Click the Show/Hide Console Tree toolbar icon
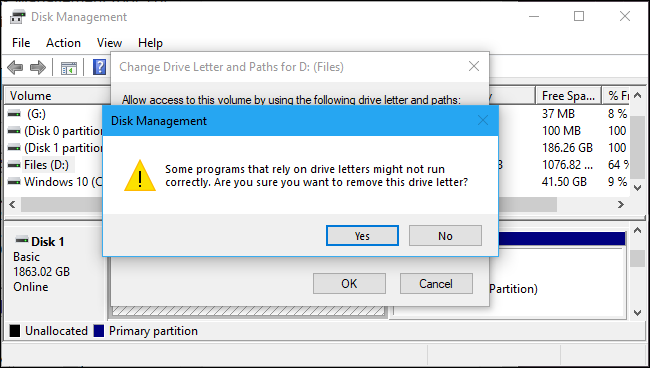The height and width of the screenshot is (368, 650). 69,68
